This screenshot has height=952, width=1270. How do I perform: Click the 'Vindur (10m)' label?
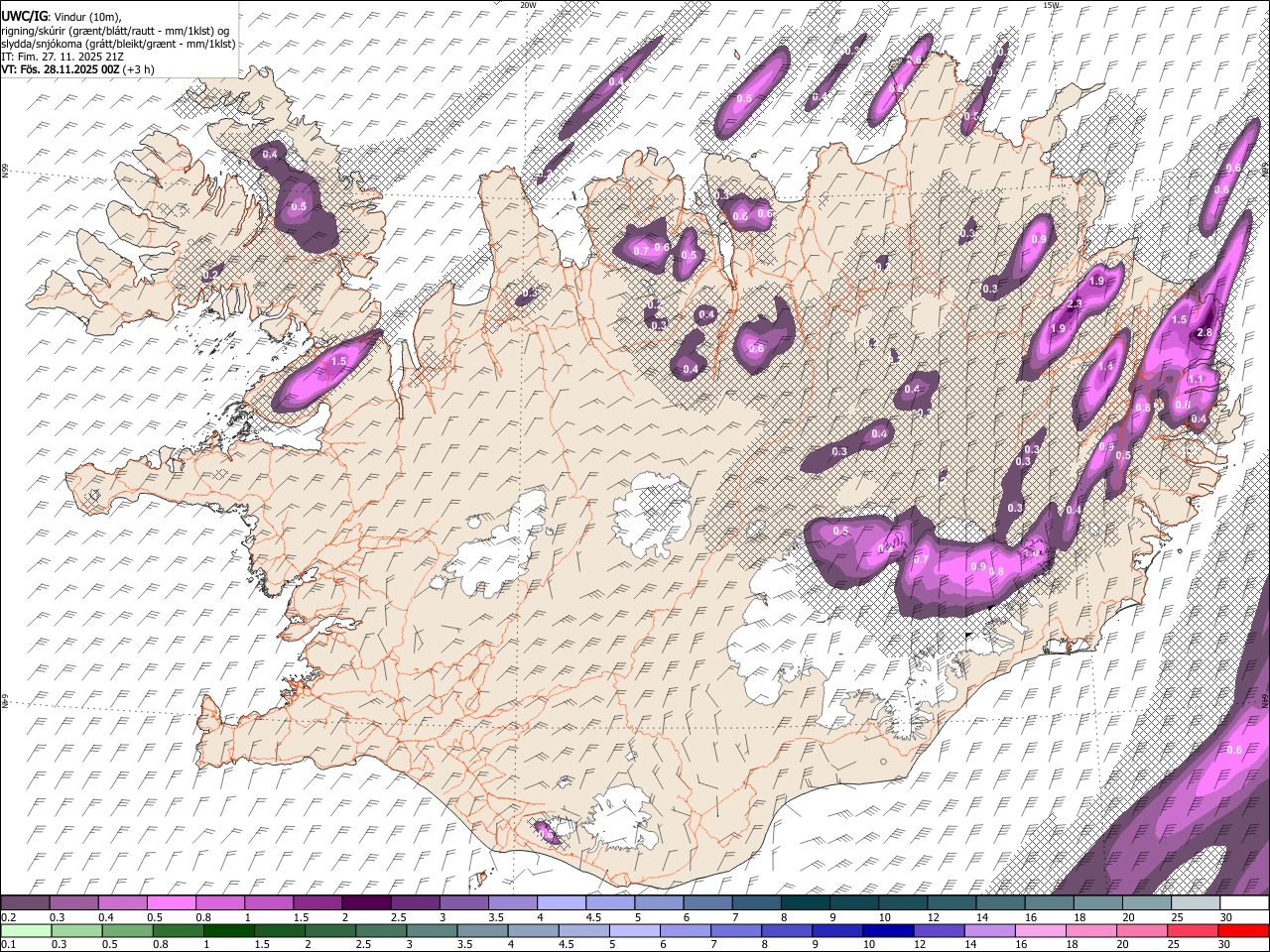[x=87, y=17]
